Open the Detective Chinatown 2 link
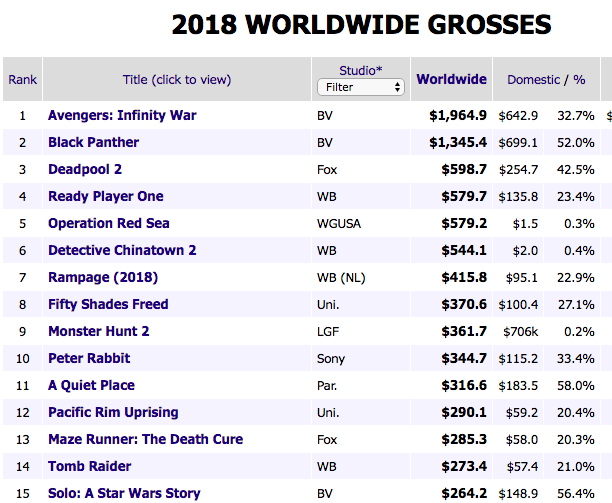The height and width of the screenshot is (503, 612). [122, 250]
